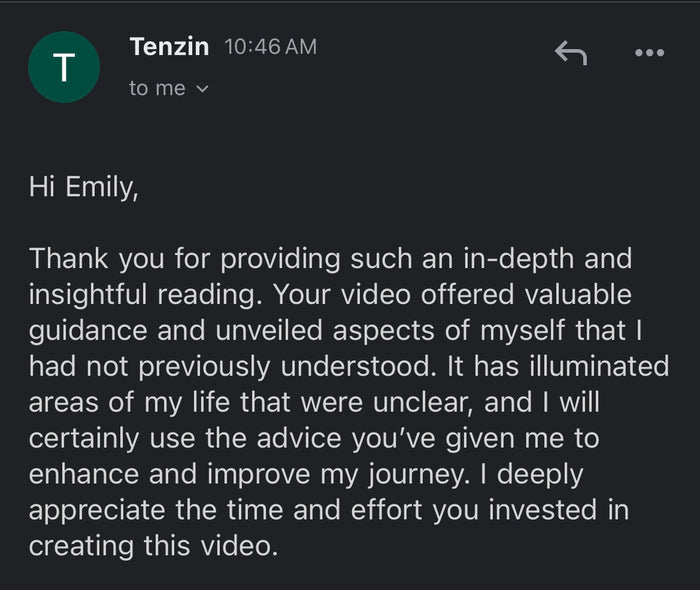This screenshot has width=700, height=590.
Task: Click the "to me" recipient label
Action: pyautogui.click(x=157, y=88)
